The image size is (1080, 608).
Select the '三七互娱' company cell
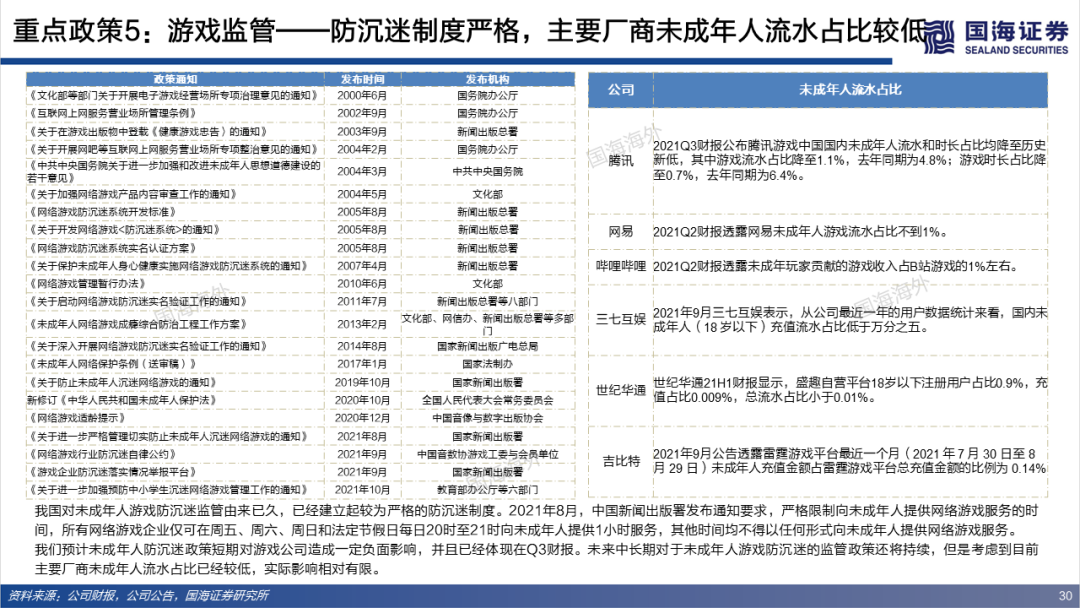click(x=621, y=319)
